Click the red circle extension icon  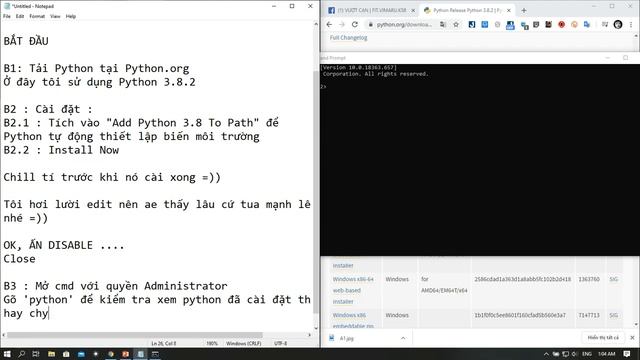pyautogui.click(x=562, y=24)
